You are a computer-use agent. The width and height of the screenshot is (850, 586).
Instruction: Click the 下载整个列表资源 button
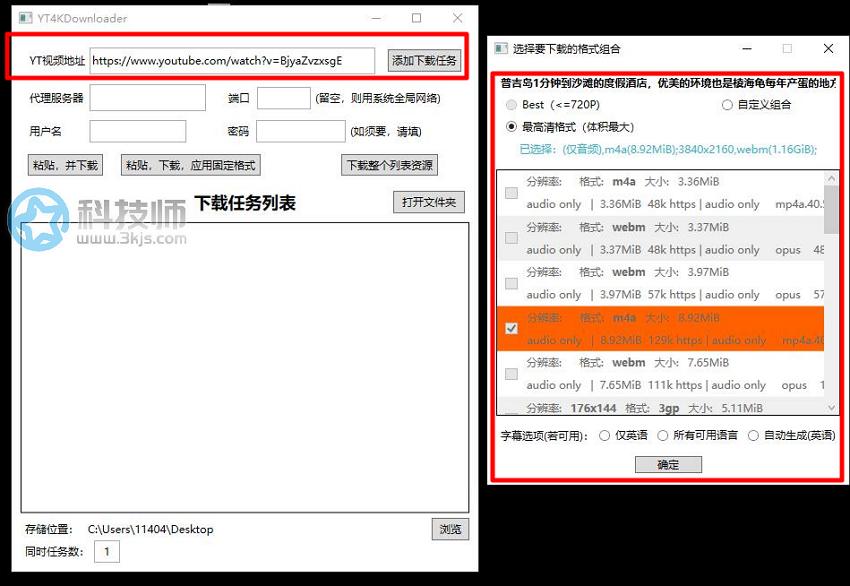[x=389, y=165]
